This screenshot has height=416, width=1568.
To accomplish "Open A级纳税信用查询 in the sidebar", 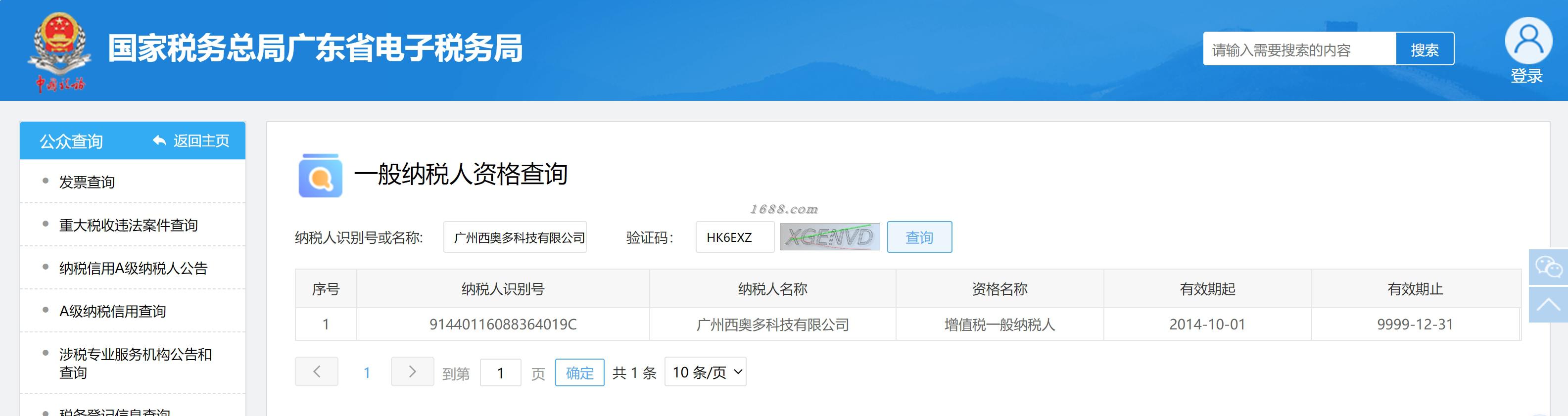I will click(x=113, y=312).
